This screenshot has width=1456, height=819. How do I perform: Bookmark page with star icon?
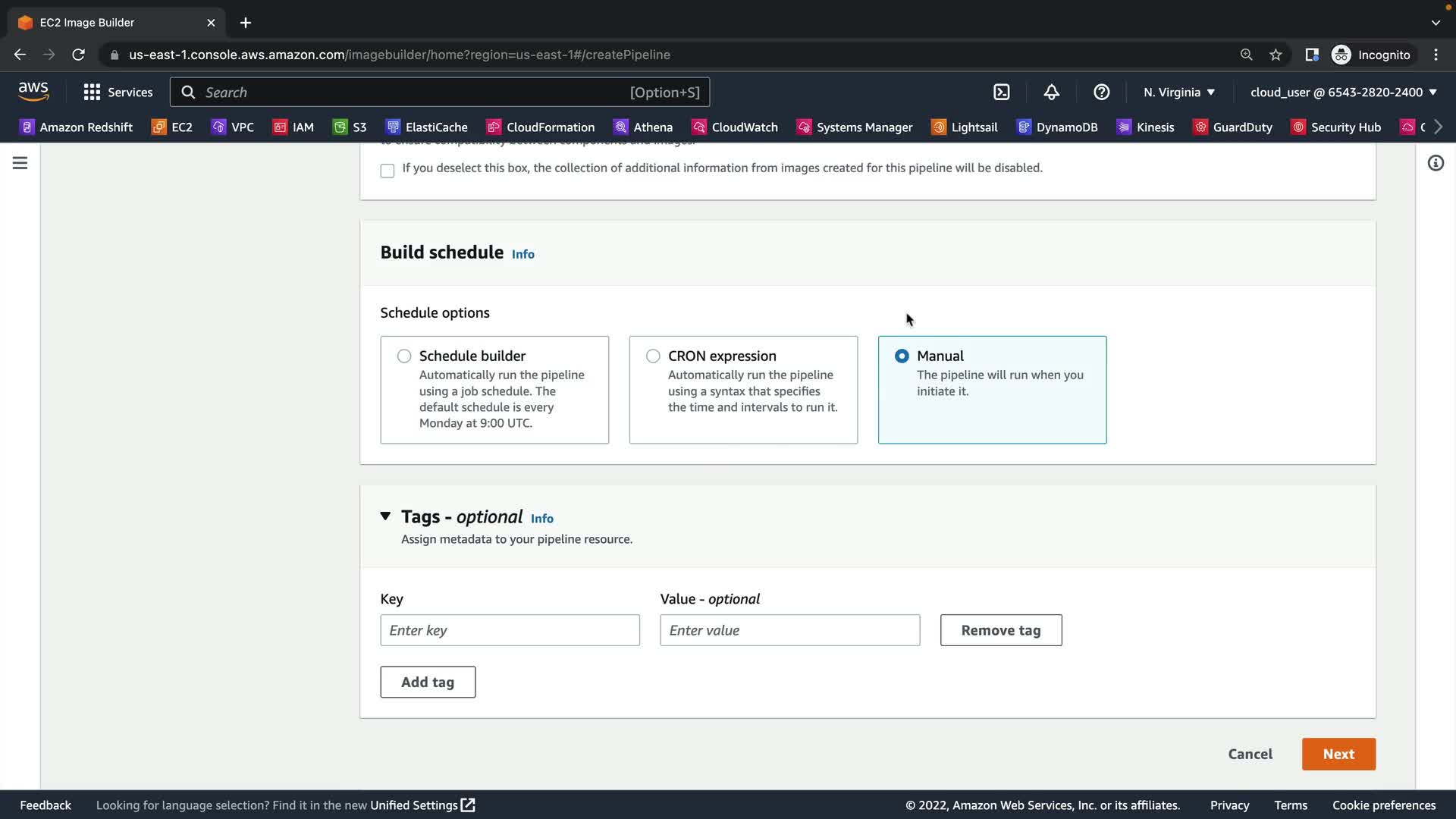[x=1276, y=55]
